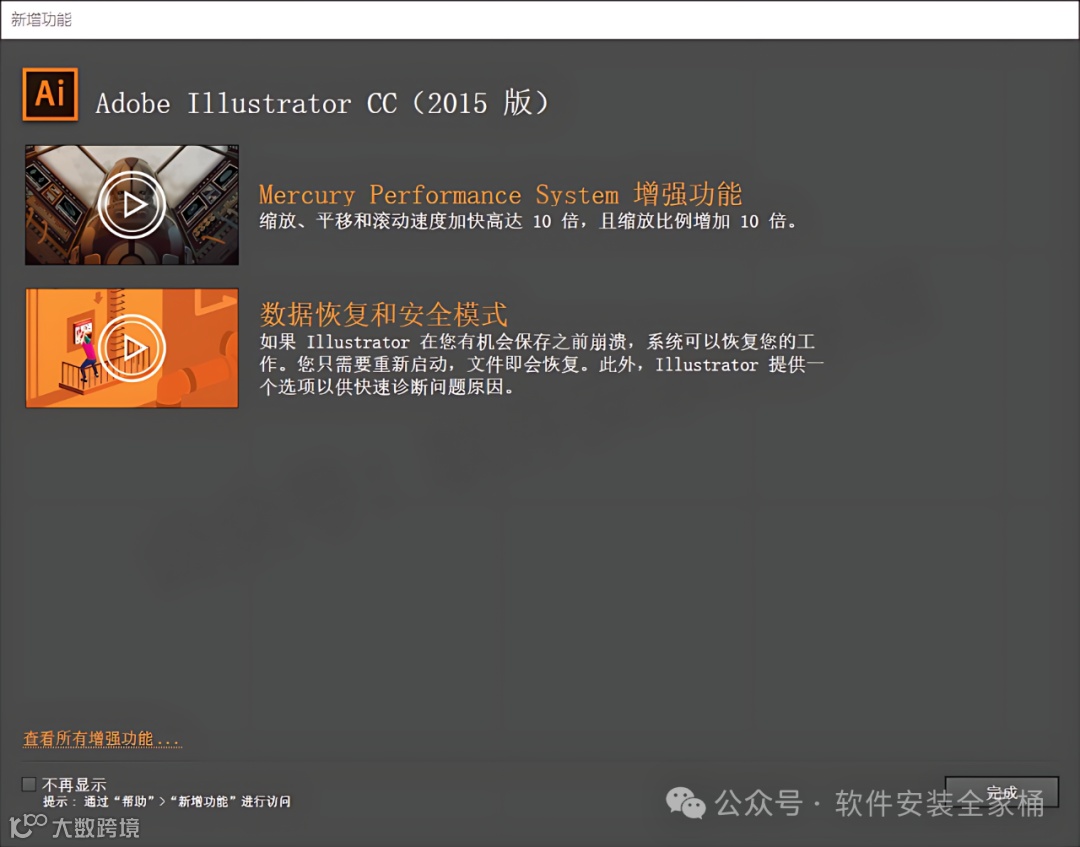Click the 提示 hint text about 帮助 menu
The image size is (1080, 847).
tap(167, 802)
